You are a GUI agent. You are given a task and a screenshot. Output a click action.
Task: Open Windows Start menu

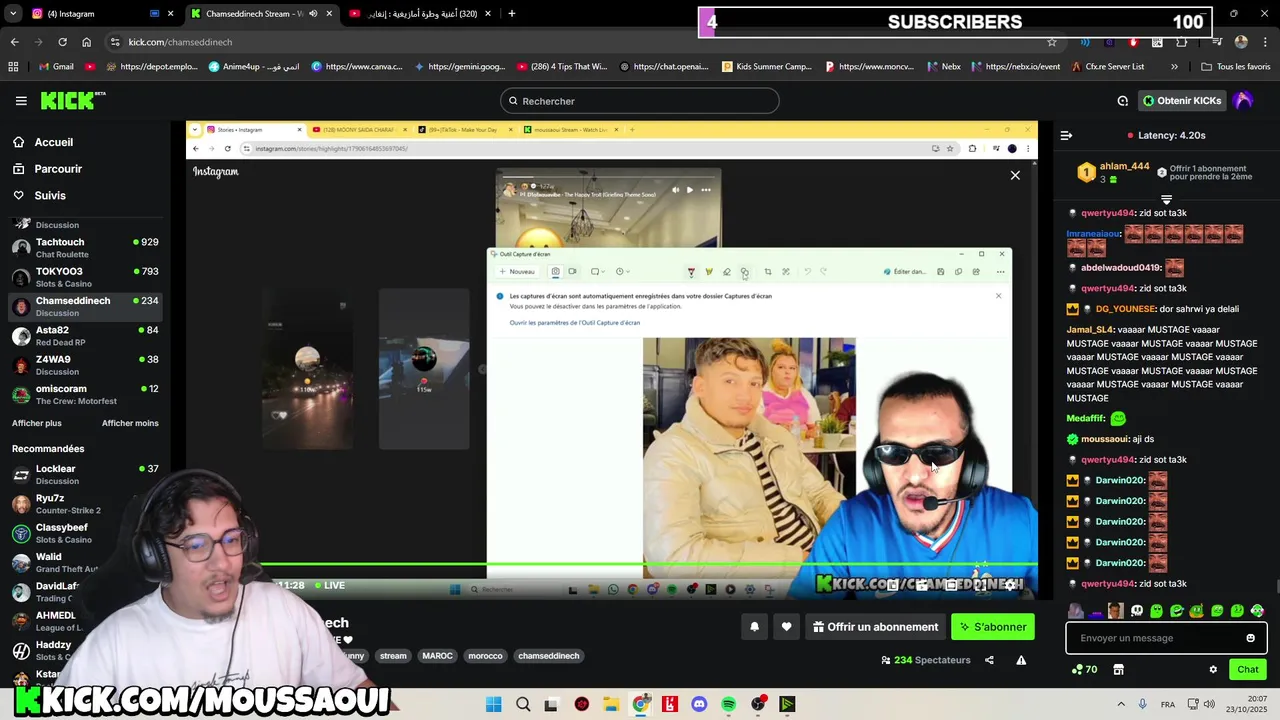[493, 705]
